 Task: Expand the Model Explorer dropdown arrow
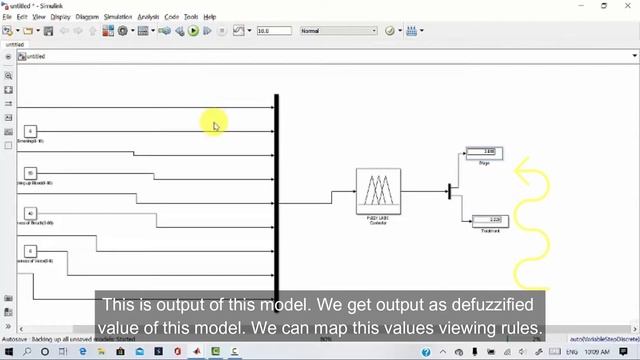[x=153, y=31]
